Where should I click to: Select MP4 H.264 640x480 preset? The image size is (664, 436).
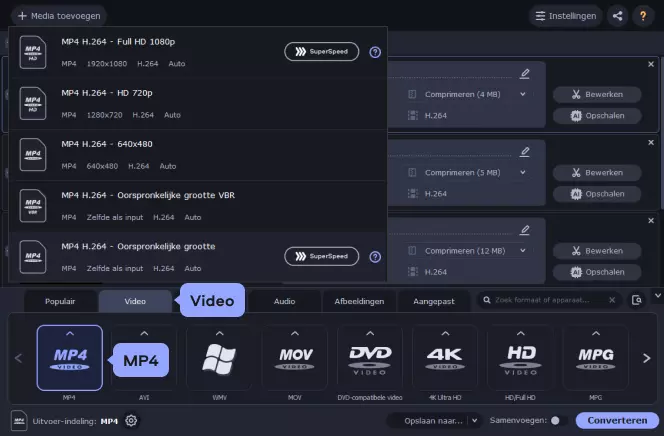pyautogui.click(x=198, y=155)
